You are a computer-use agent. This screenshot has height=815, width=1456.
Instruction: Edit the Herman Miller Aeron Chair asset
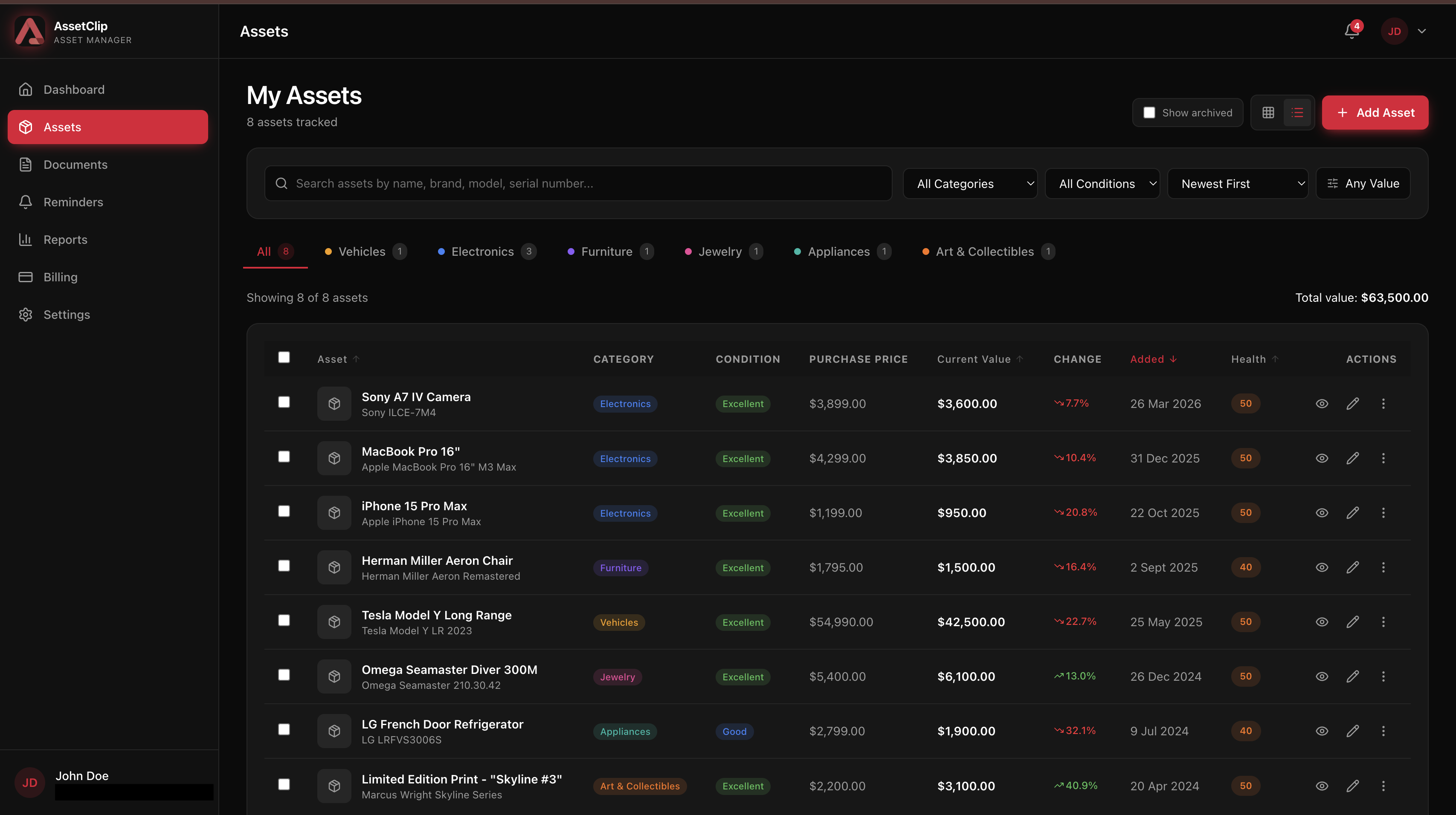(1352, 567)
